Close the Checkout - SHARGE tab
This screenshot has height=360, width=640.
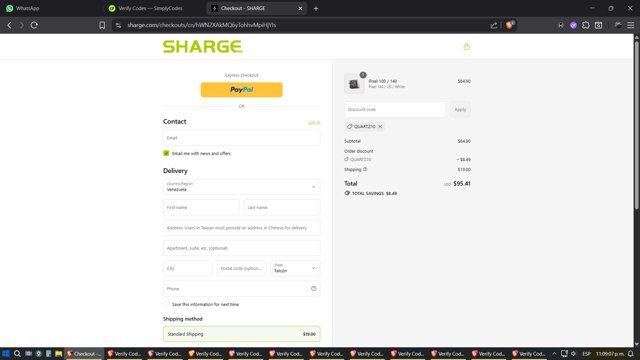click(x=300, y=8)
